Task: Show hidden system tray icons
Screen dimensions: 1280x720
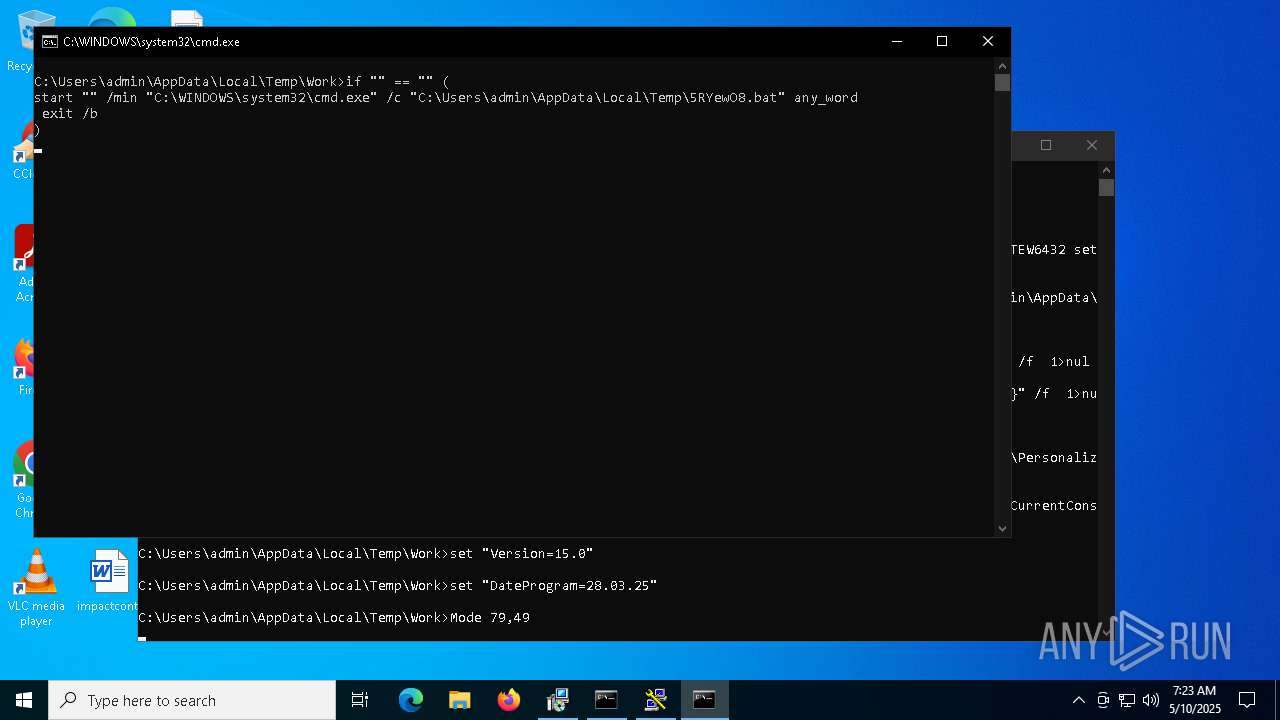Action: tap(1078, 700)
